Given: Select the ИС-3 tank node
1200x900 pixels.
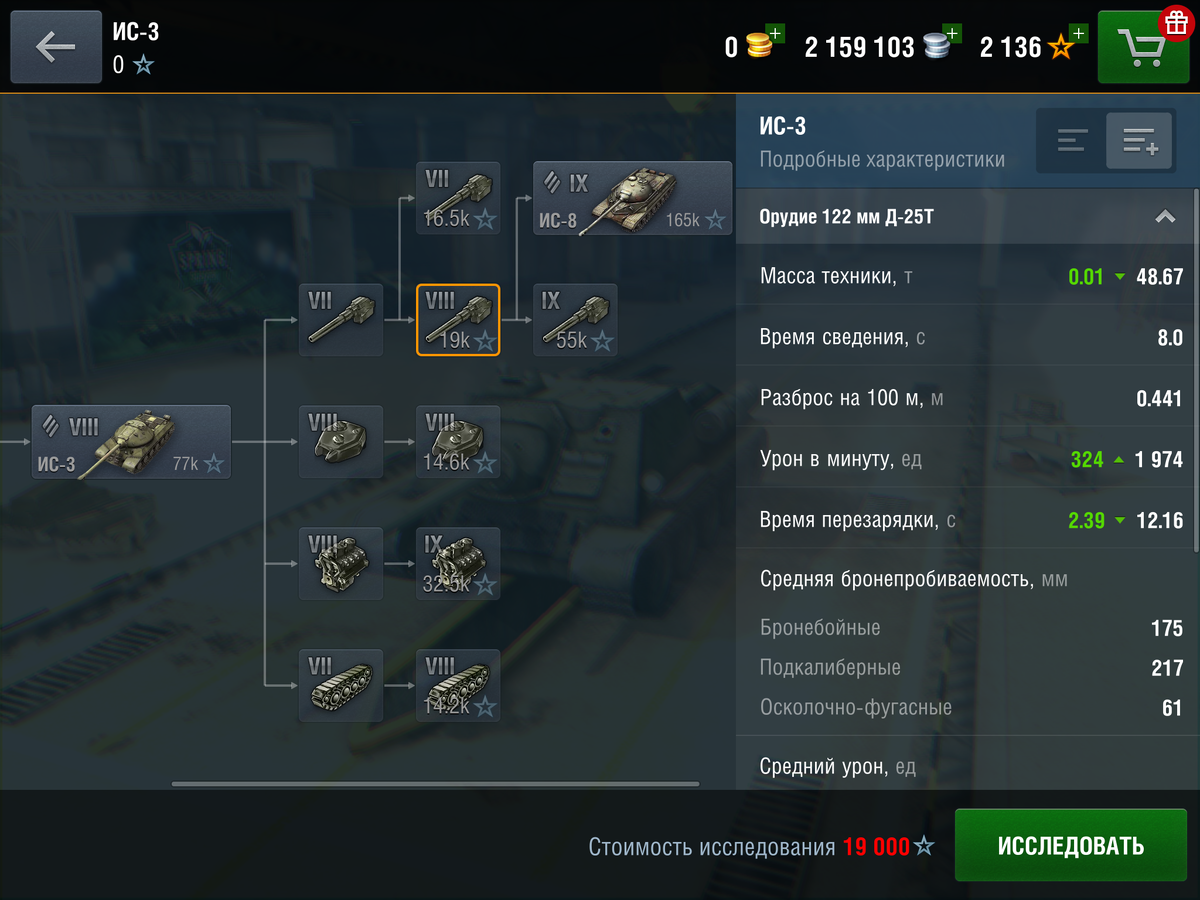Looking at the screenshot, I should [x=131, y=442].
